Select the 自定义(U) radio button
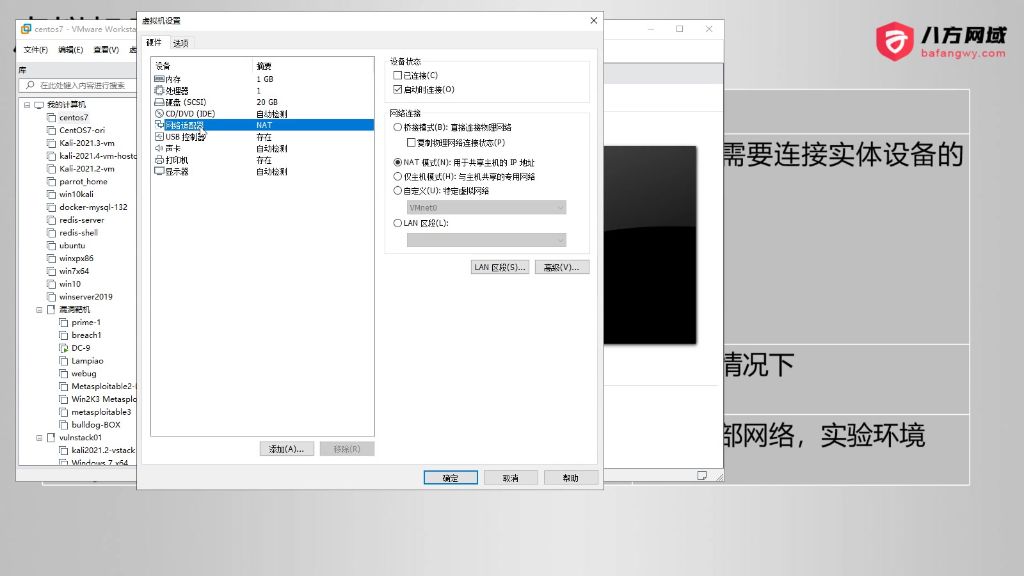This screenshot has height=576, width=1024. coord(397,191)
